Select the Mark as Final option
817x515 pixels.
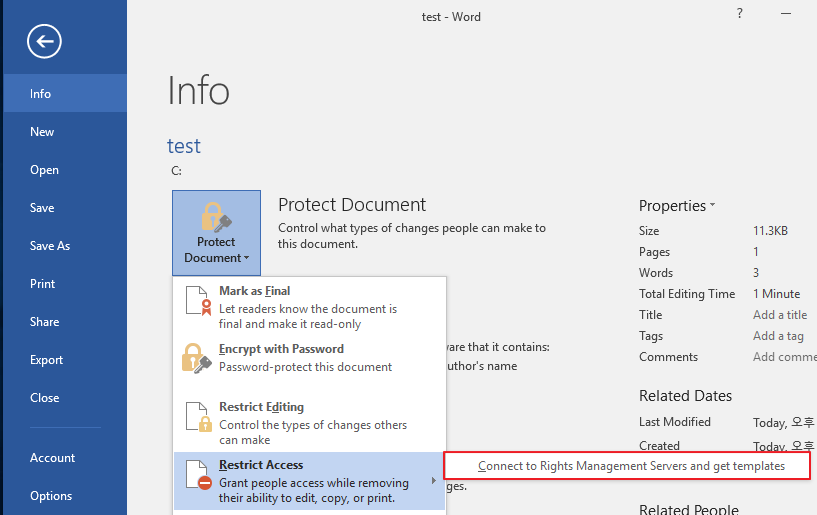[310, 307]
